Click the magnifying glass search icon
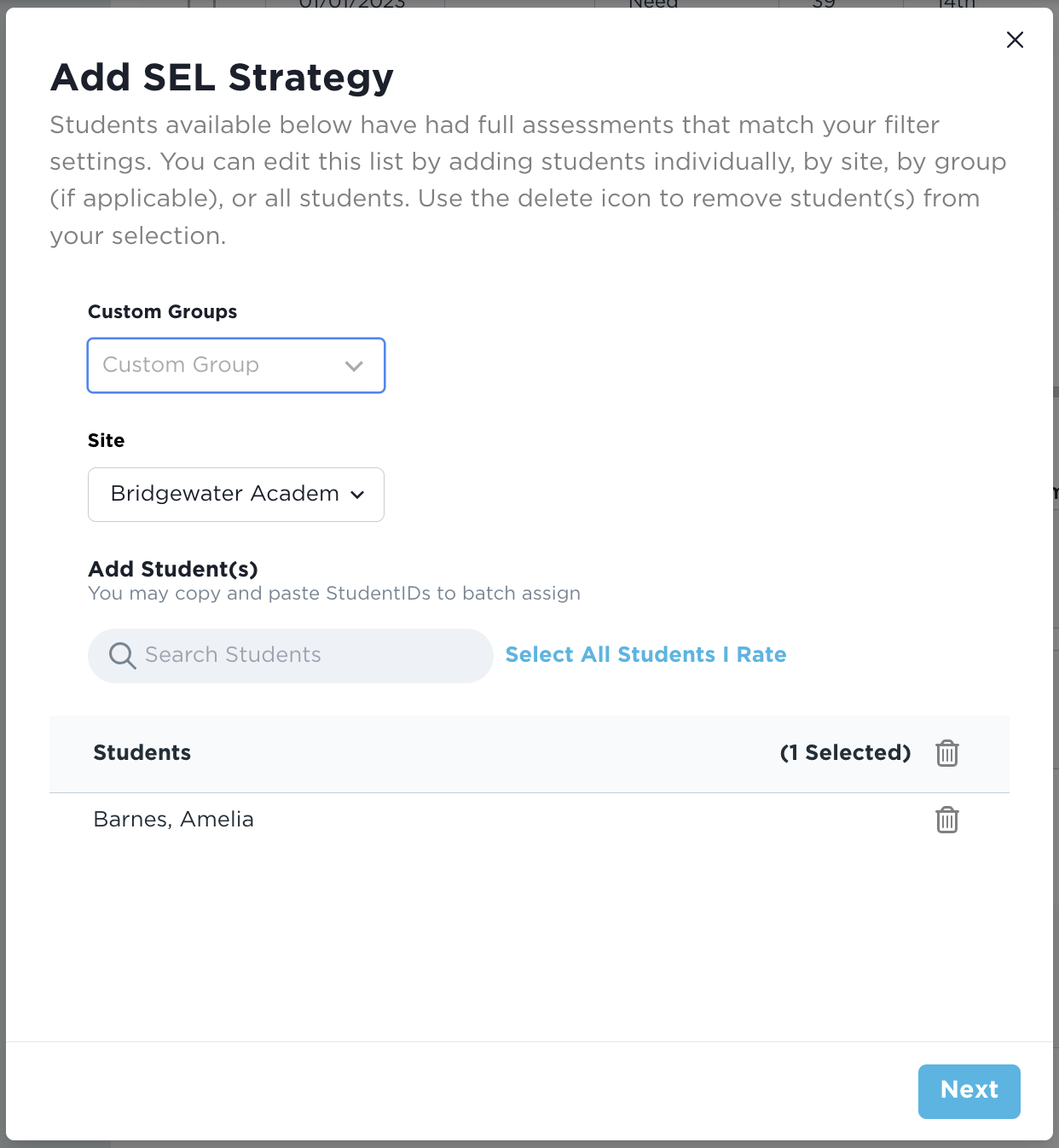This screenshot has width=1059, height=1148. pos(122,656)
